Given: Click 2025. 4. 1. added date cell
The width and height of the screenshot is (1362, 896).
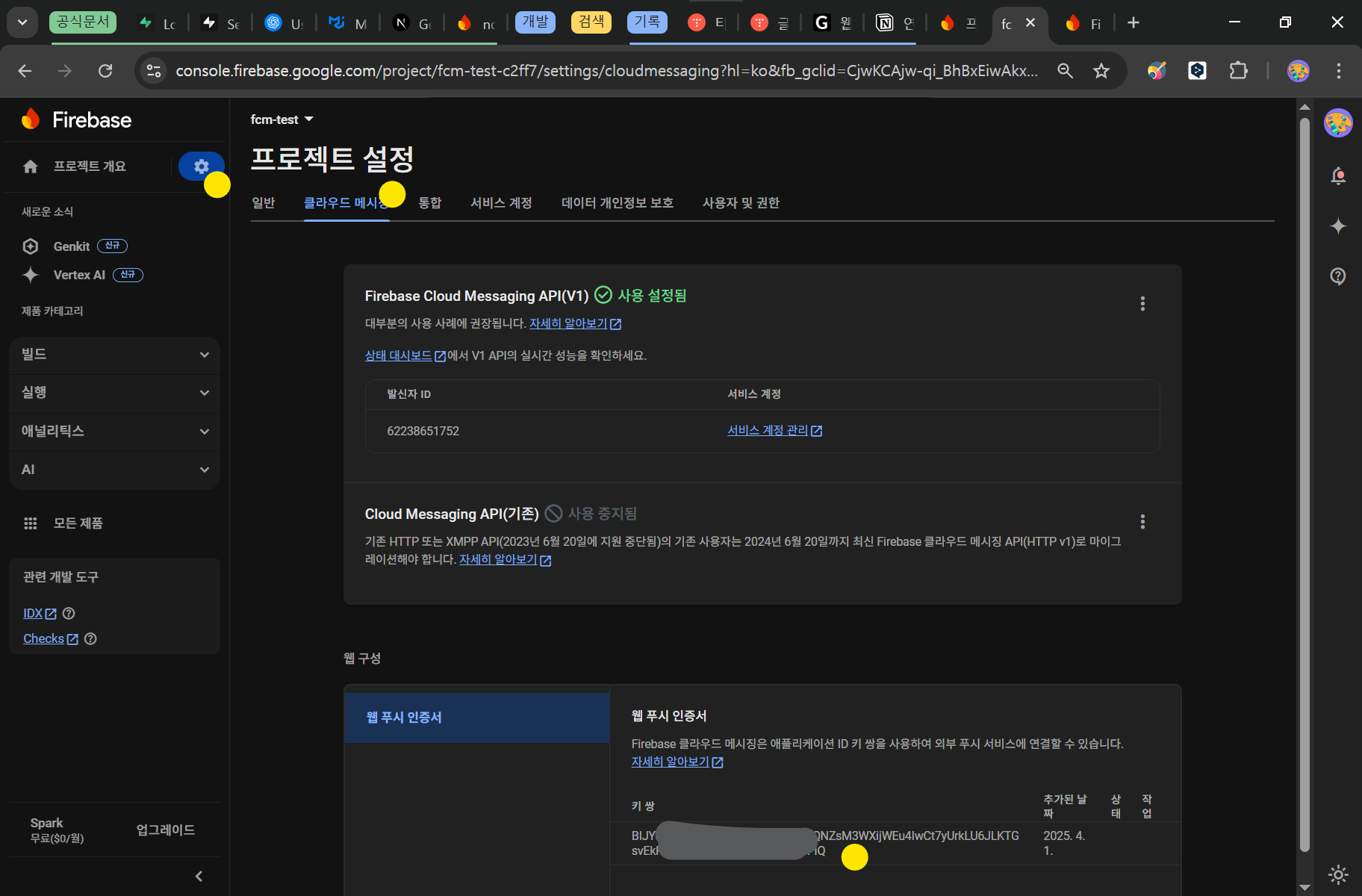Looking at the screenshot, I should click(1064, 844).
